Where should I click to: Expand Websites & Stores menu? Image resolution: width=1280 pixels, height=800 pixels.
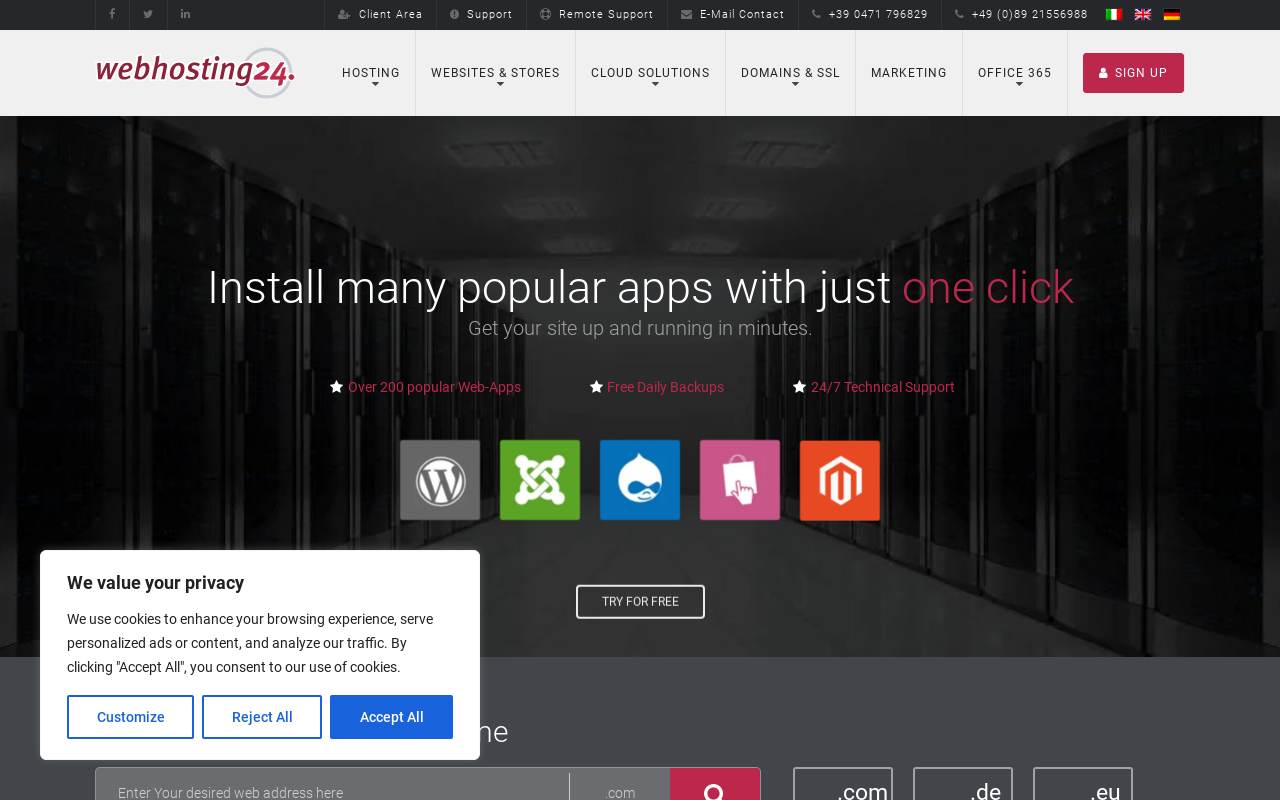point(495,73)
